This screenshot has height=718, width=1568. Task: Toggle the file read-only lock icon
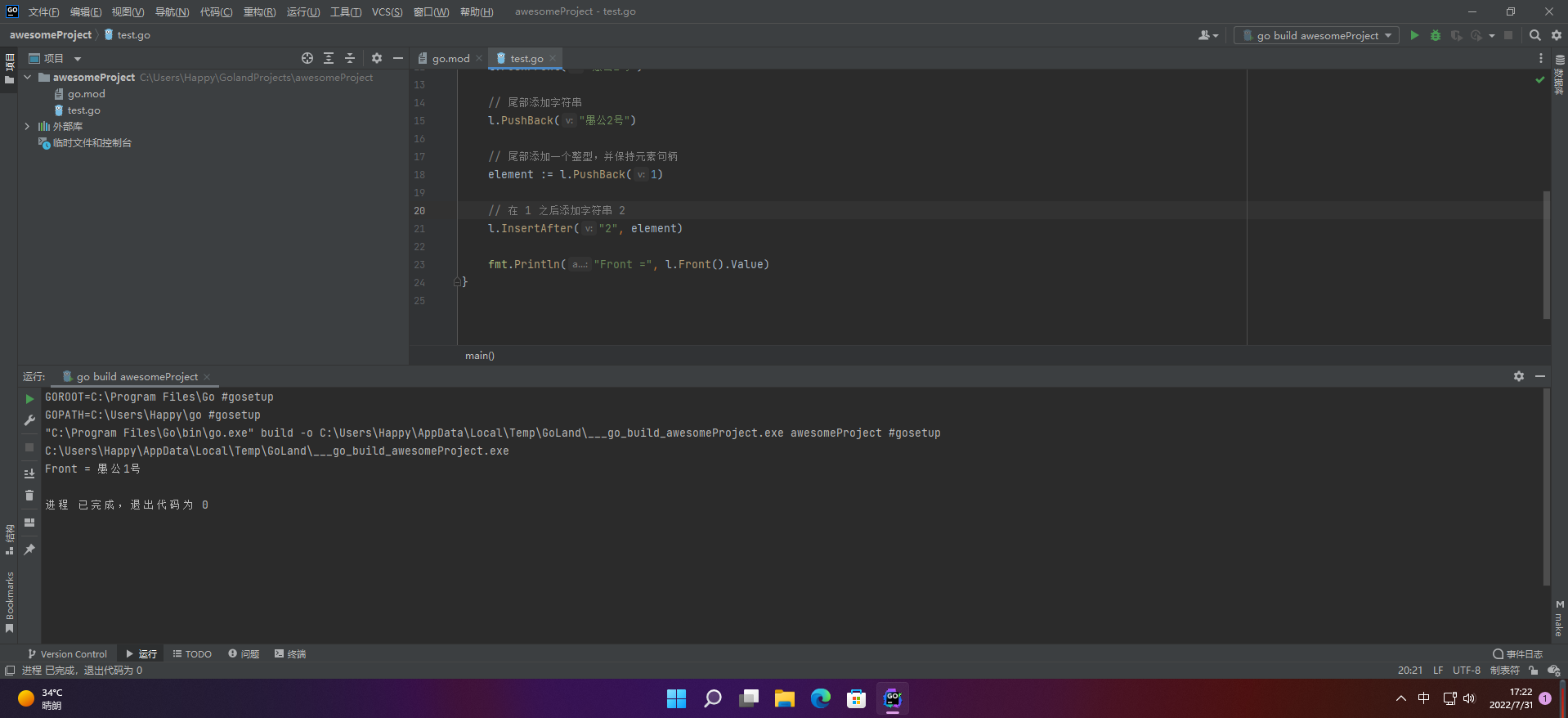[1534, 671]
